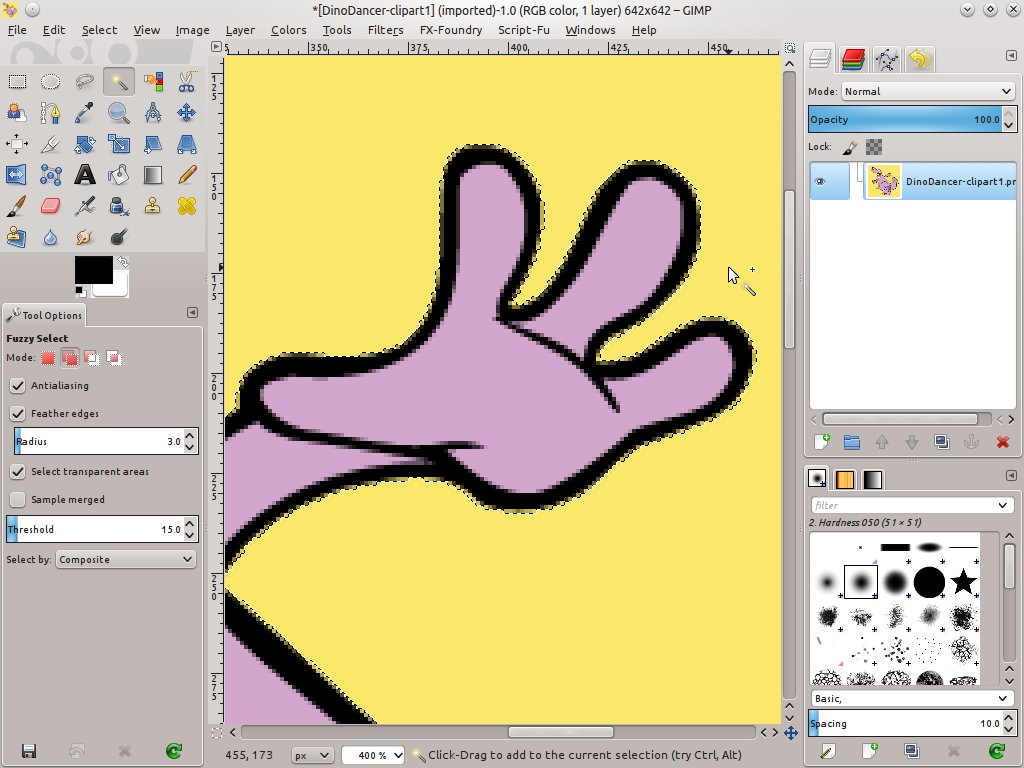Uncheck Feather edges in Tool Options
Image resolution: width=1024 pixels, height=768 pixels.
click(17, 413)
